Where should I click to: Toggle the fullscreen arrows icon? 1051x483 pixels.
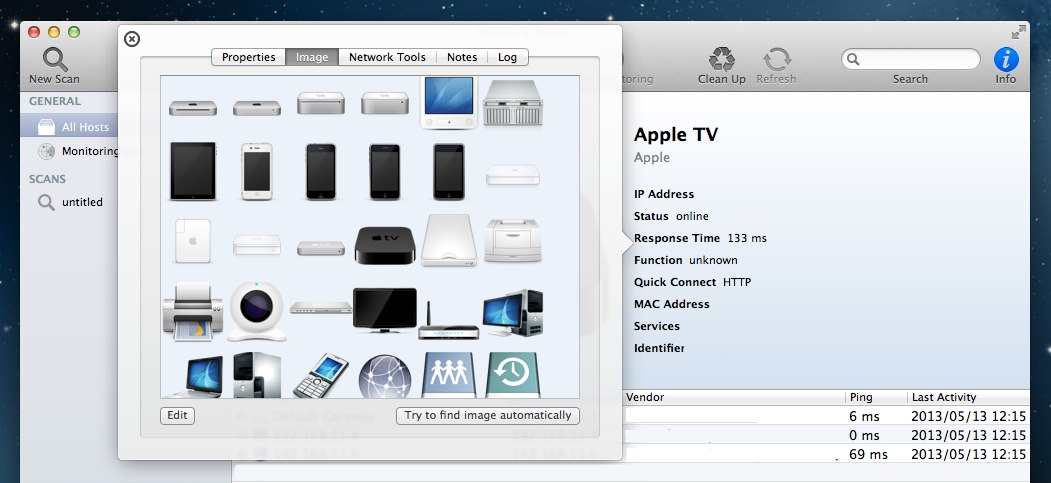[x=1019, y=31]
